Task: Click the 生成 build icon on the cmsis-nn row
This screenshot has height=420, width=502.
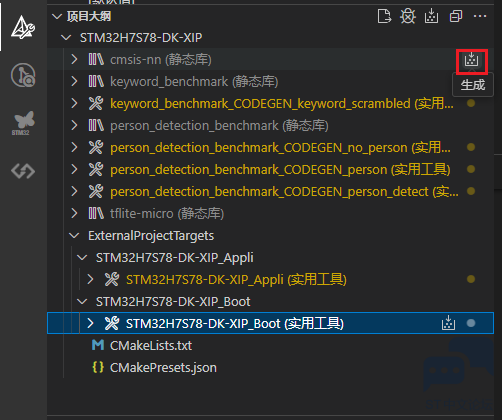Action: [471, 60]
